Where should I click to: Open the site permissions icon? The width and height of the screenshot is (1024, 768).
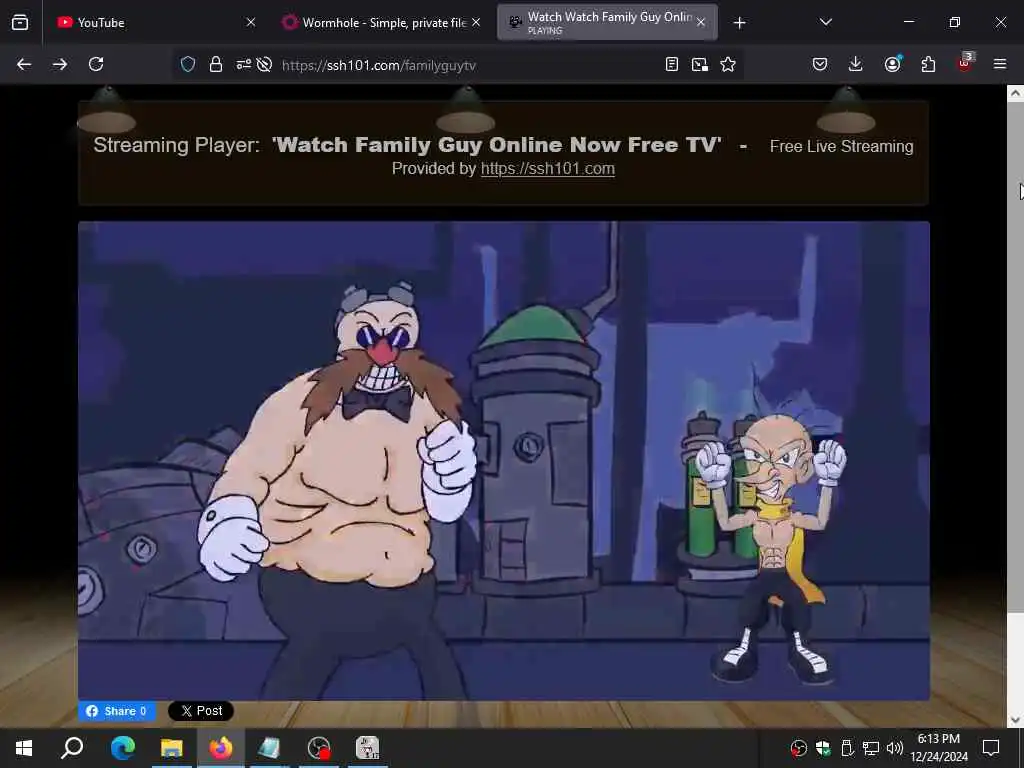tap(243, 64)
